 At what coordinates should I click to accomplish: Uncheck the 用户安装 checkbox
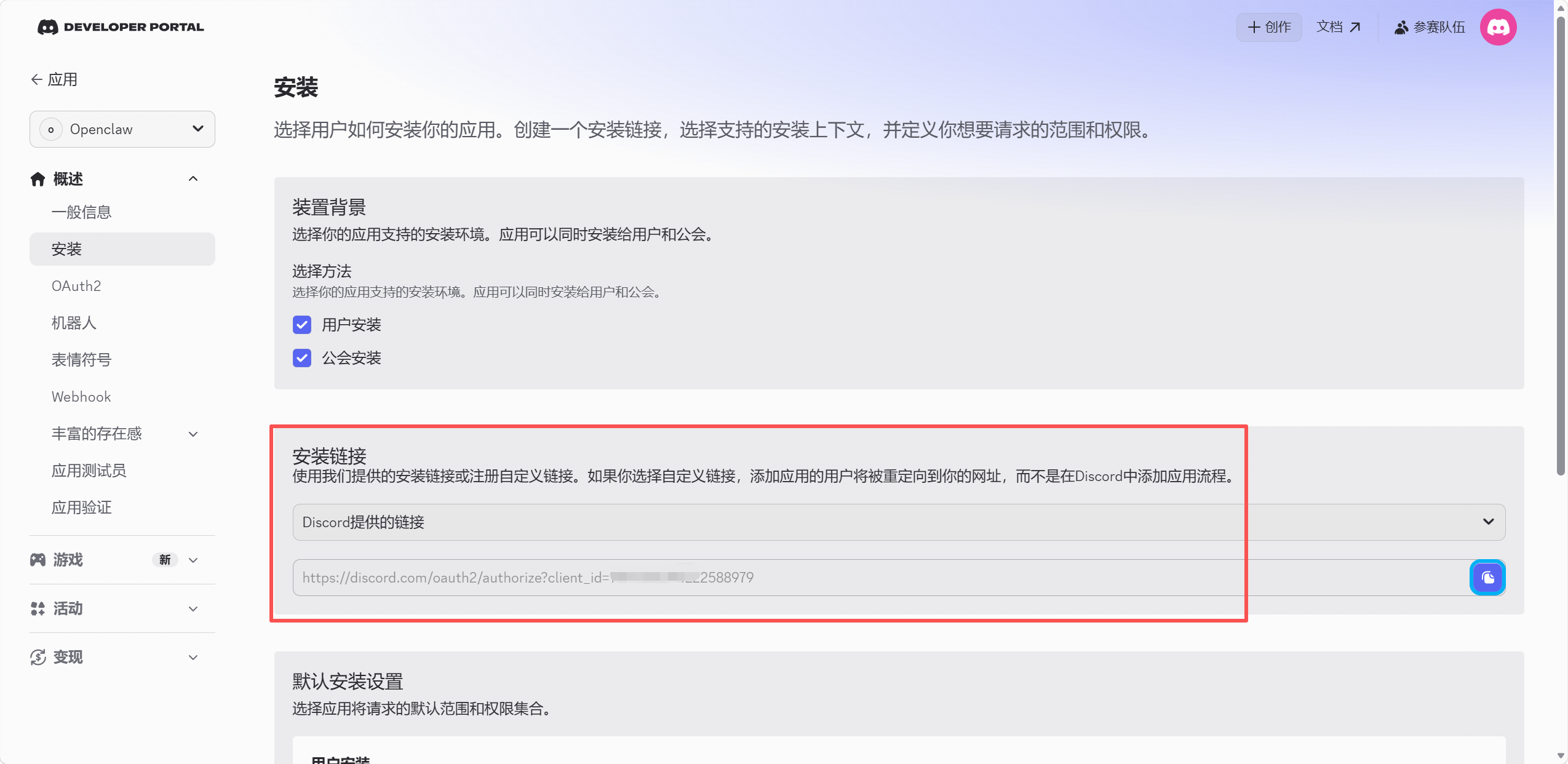point(302,325)
